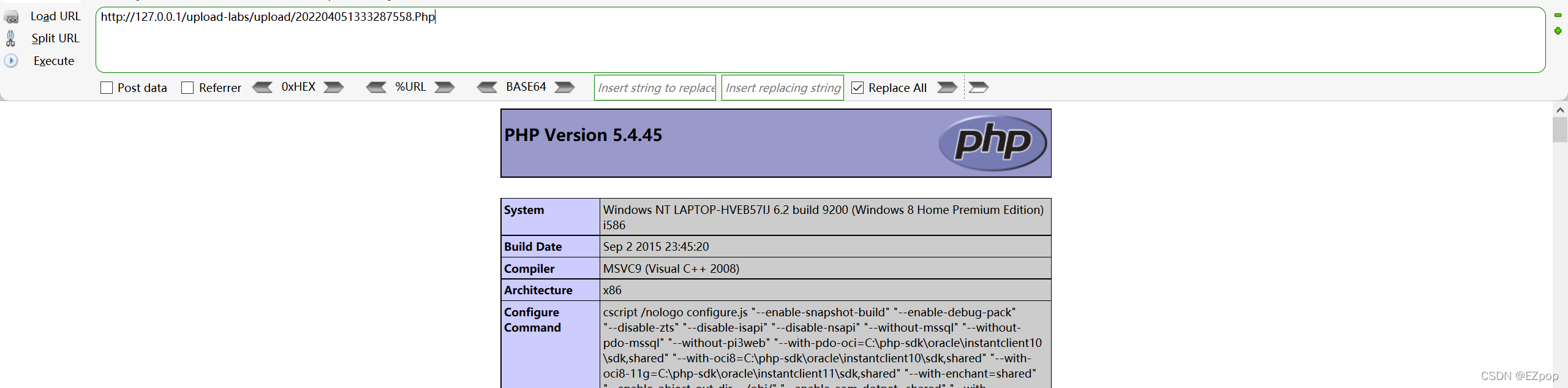This screenshot has height=388, width=1568.
Task: Open the BASE64 encoding menu
Action: click(x=526, y=87)
